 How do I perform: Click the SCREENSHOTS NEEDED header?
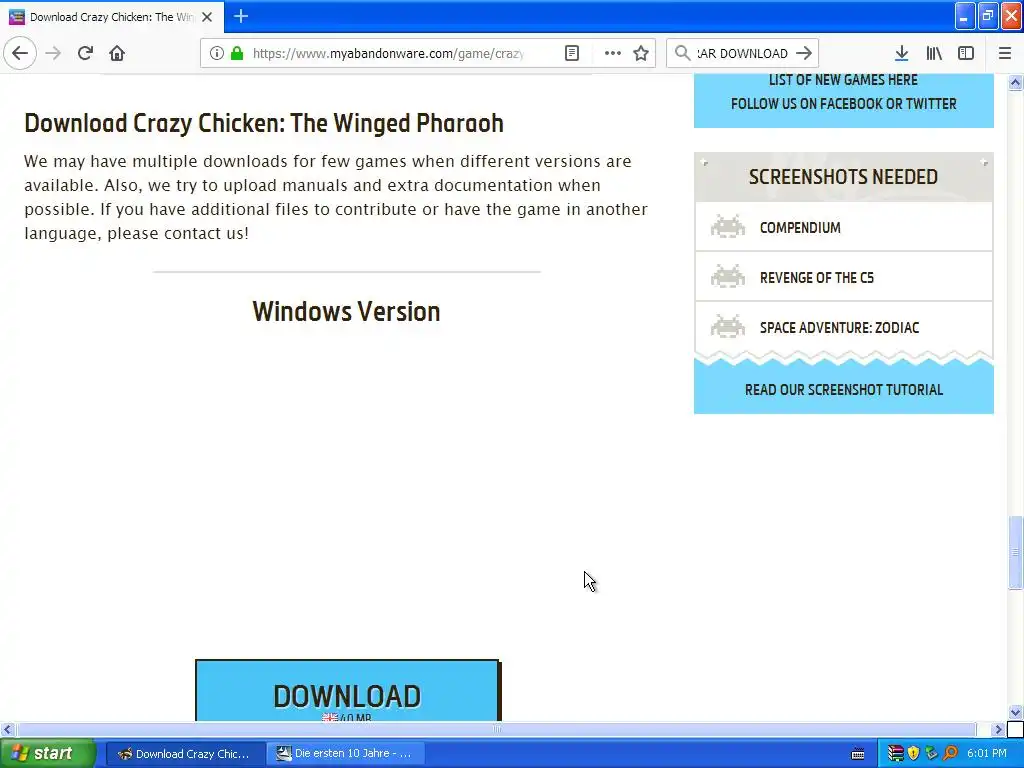tap(843, 177)
